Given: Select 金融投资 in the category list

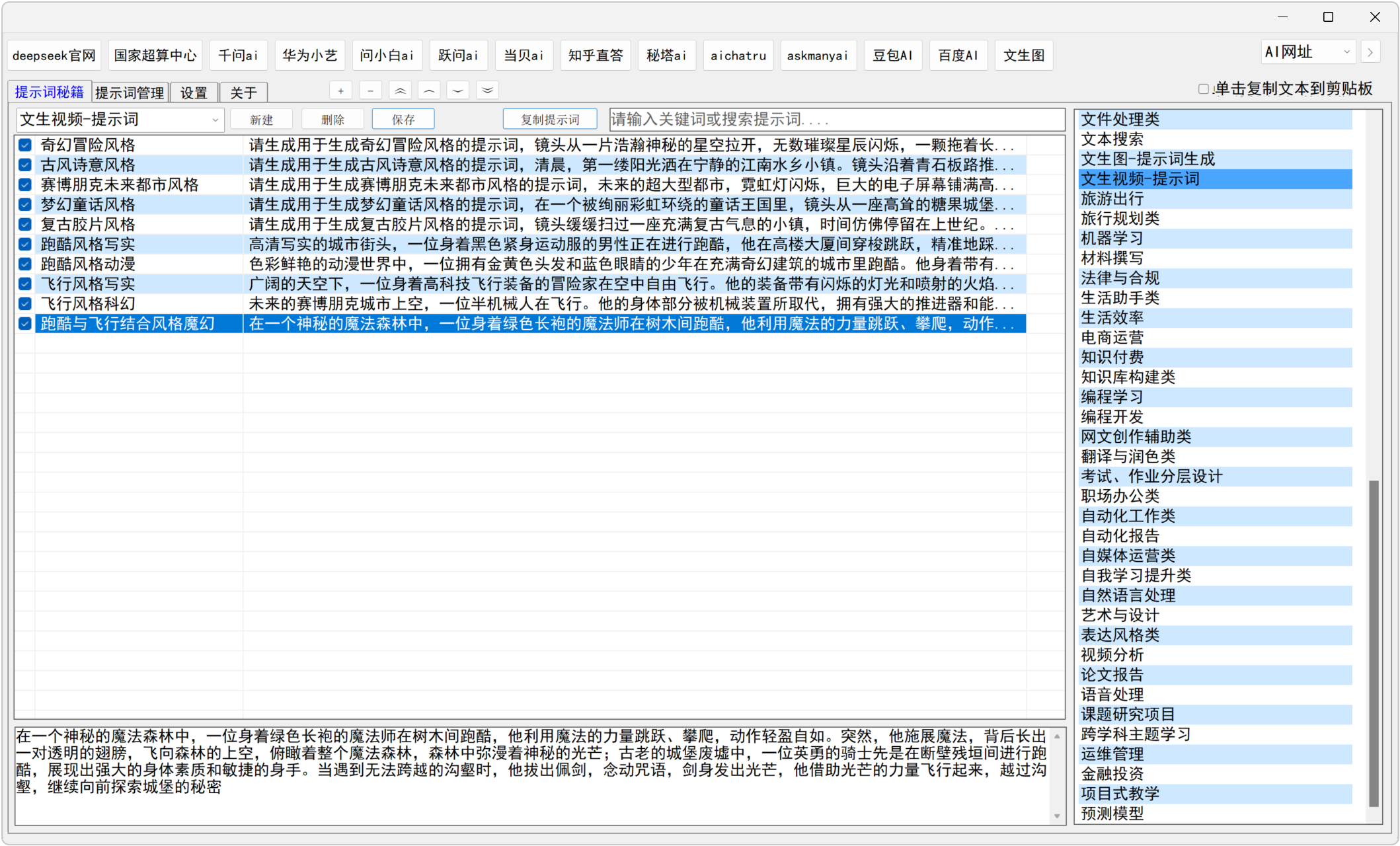Looking at the screenshot, I should tap(1215, 774).
